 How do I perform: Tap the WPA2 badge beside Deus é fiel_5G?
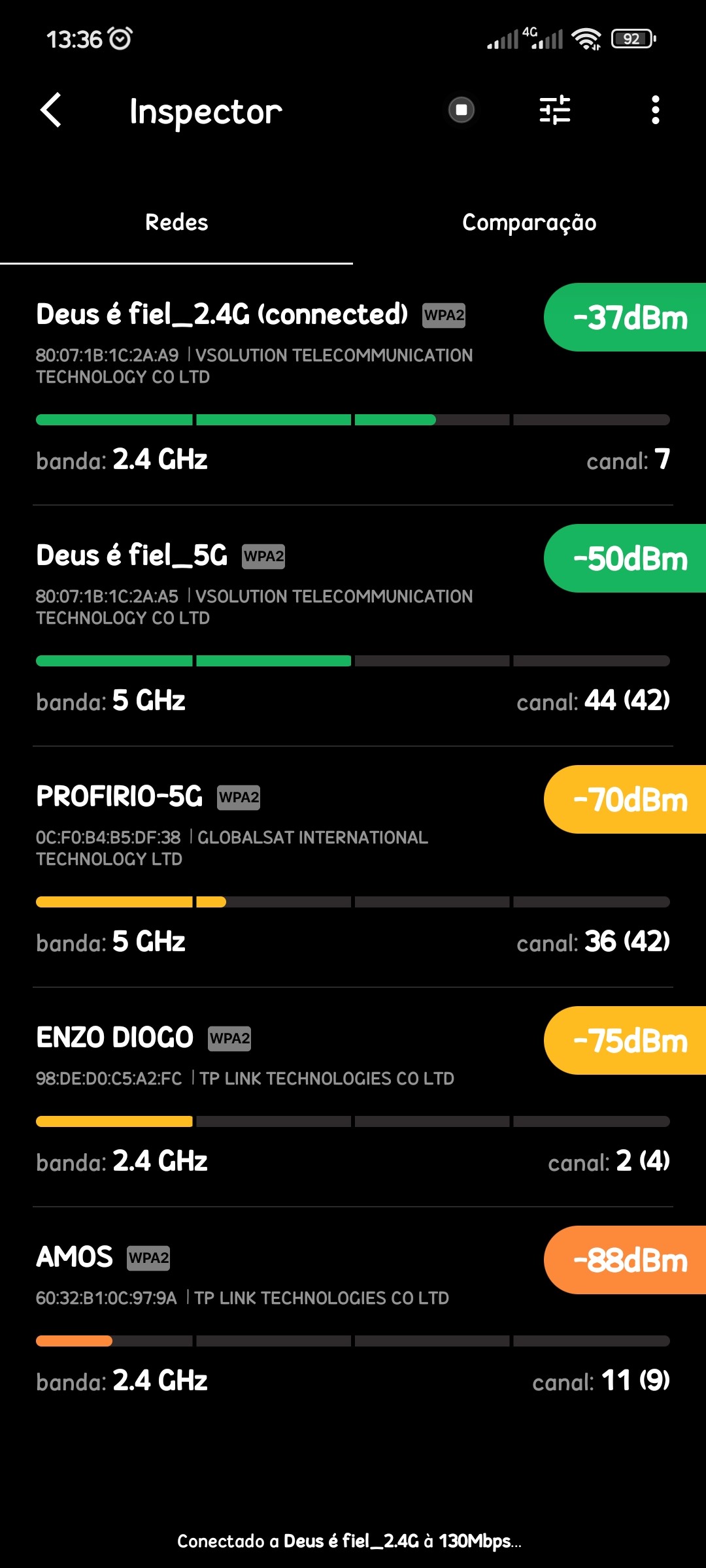263,557
